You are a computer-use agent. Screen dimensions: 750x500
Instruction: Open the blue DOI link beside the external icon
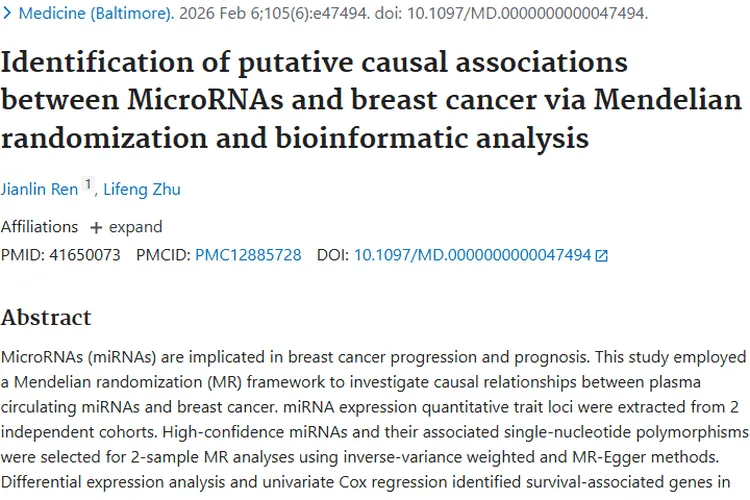coord(472,255)
